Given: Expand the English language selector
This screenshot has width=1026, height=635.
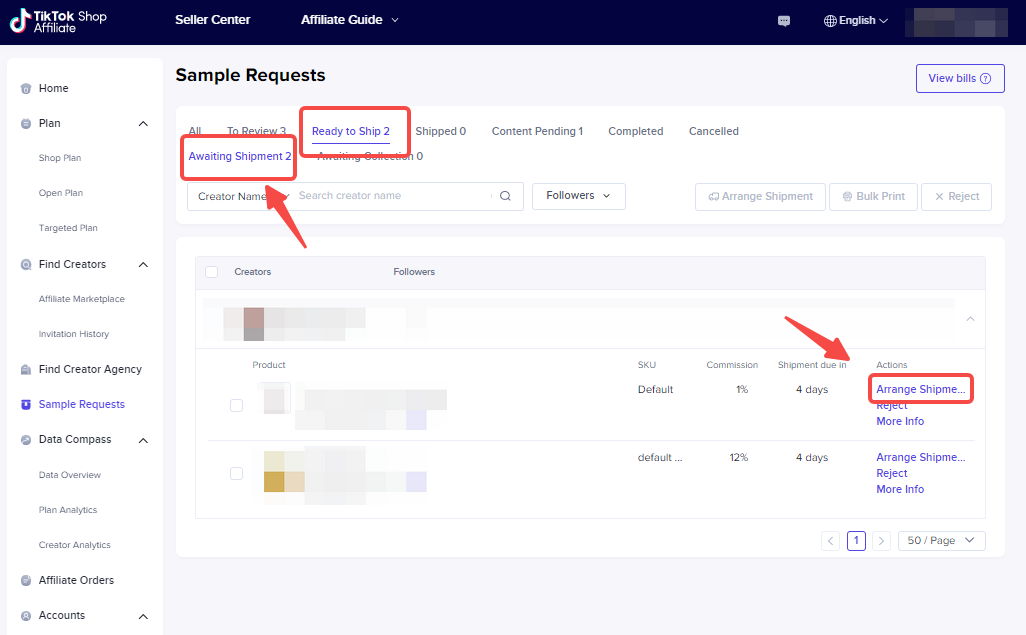Looking at the screenshot, I should [856, 21].
